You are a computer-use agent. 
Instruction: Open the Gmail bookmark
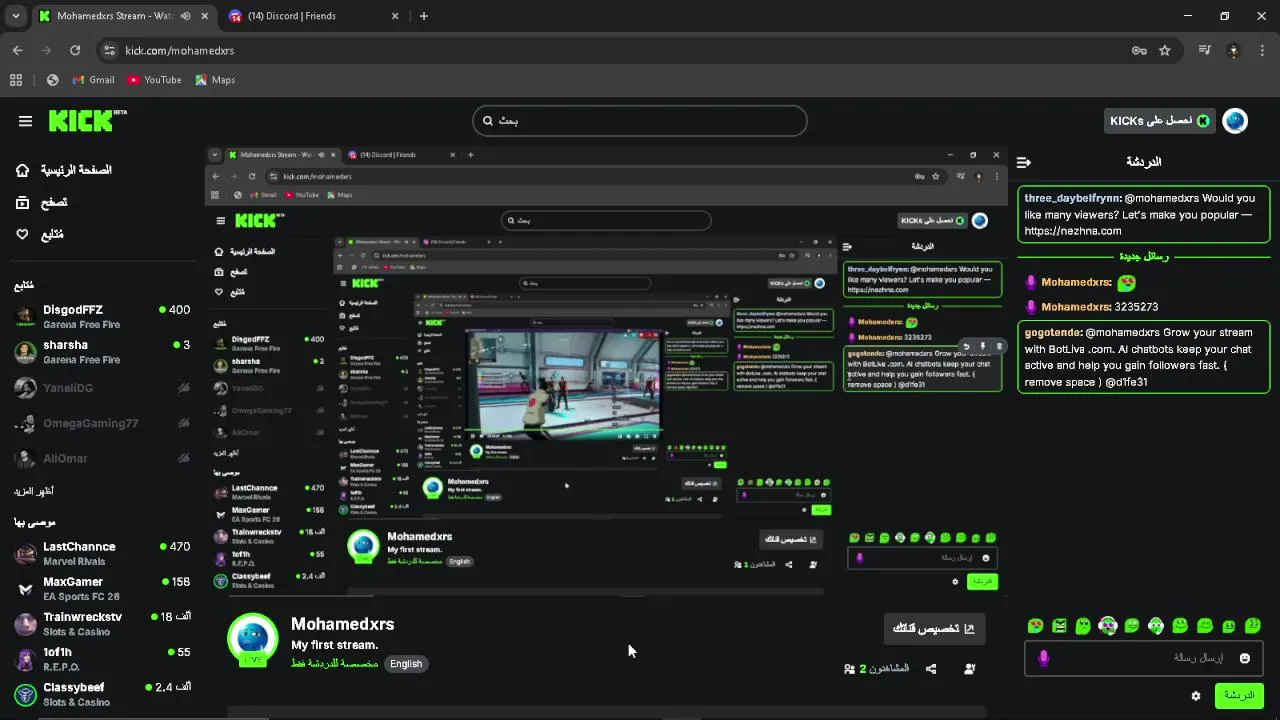(94, 80)
